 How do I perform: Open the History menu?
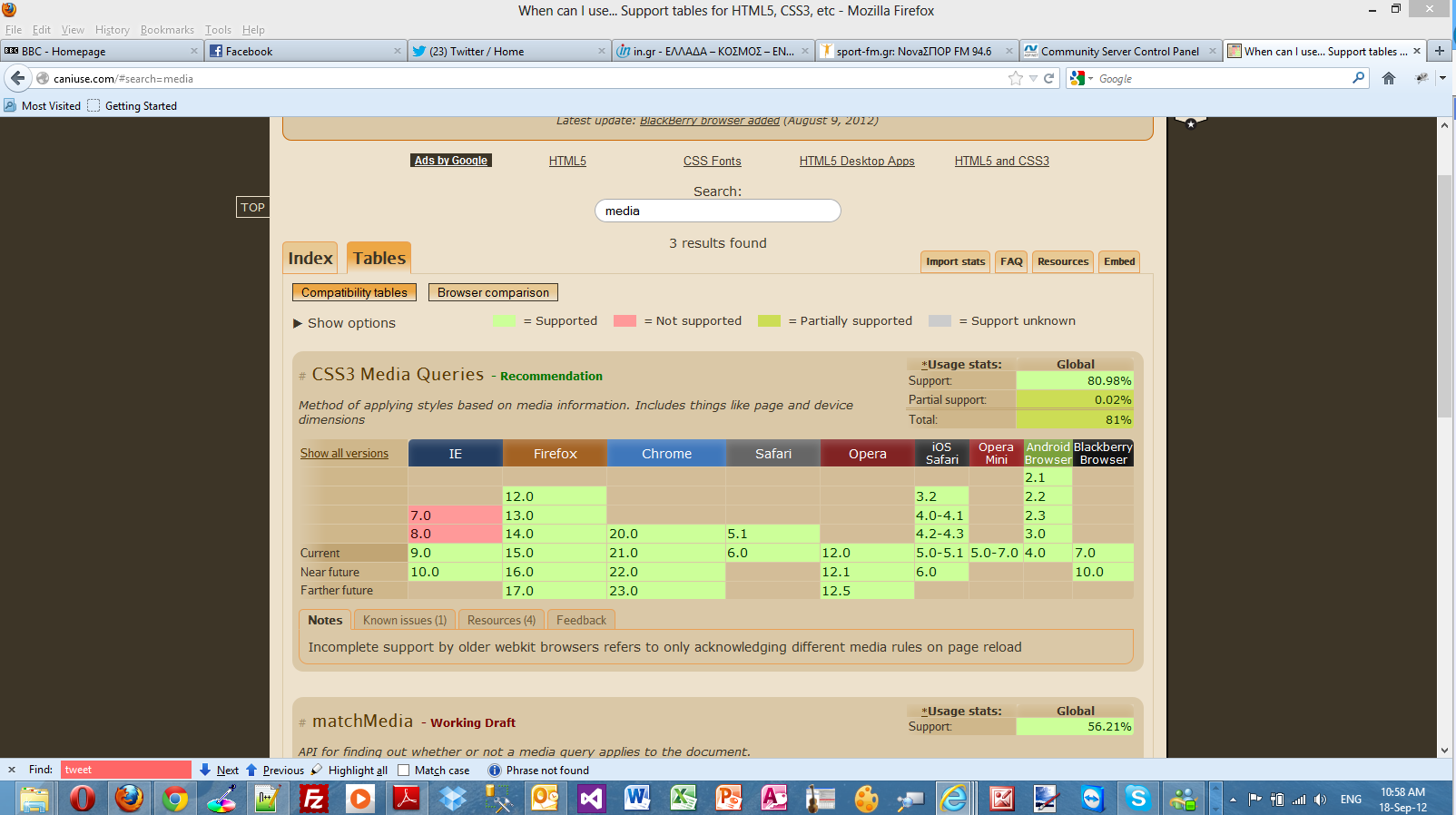click(113, 29)
